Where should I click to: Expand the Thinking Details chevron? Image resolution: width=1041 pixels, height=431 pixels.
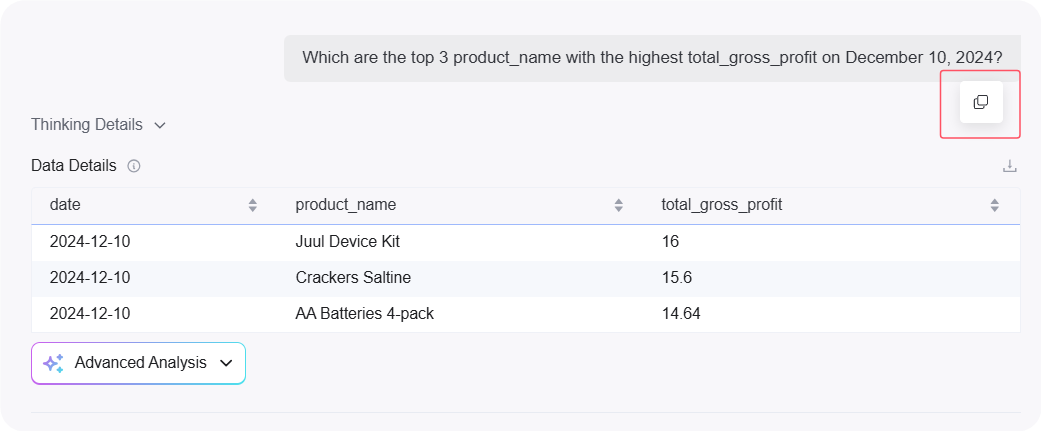160,126
